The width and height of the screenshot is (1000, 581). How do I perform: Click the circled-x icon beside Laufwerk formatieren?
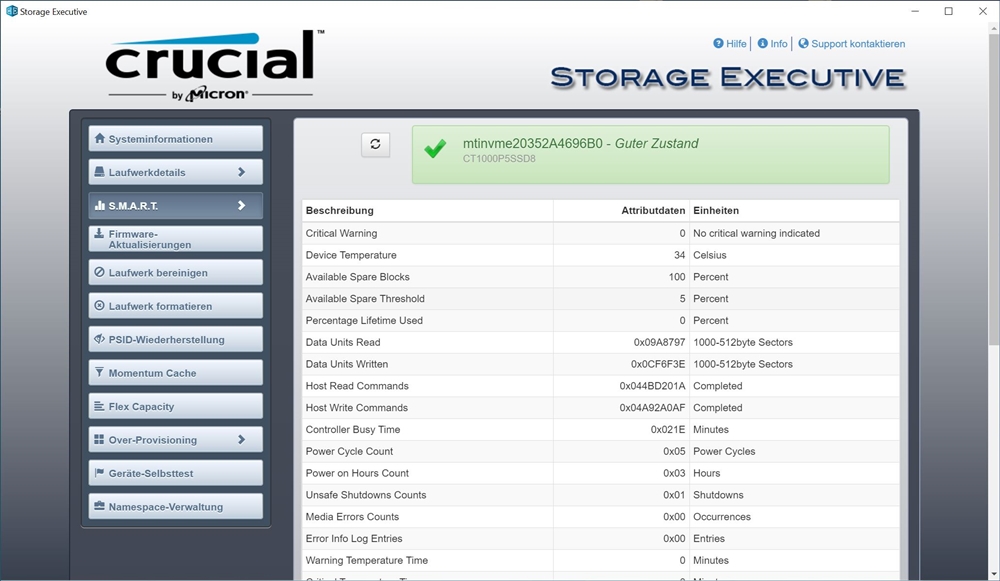pos(99,305)
